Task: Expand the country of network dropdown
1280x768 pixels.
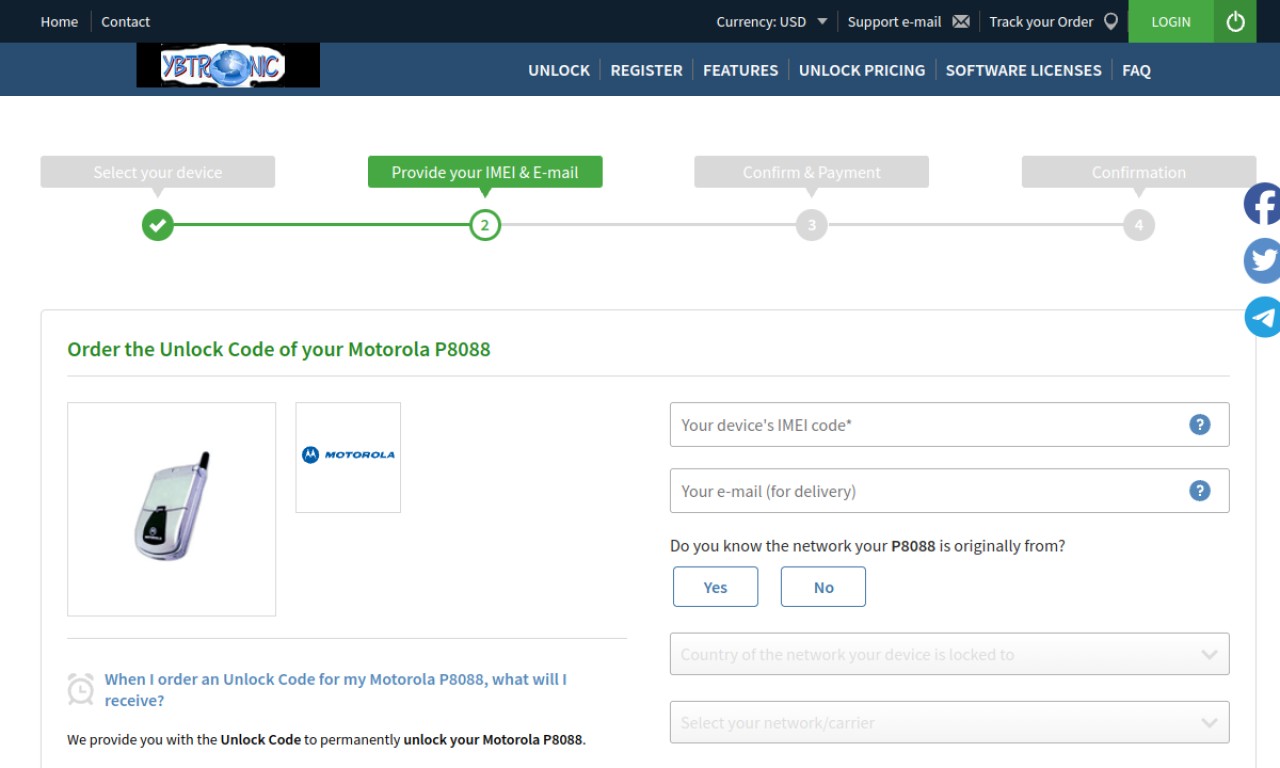Action: point(949,654)
